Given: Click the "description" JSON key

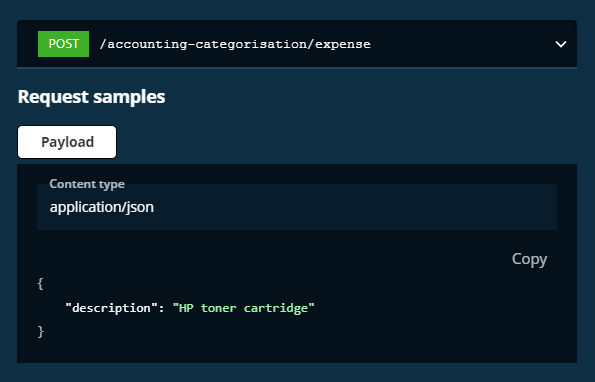Looking at the screenshot, I should (111, 308).
